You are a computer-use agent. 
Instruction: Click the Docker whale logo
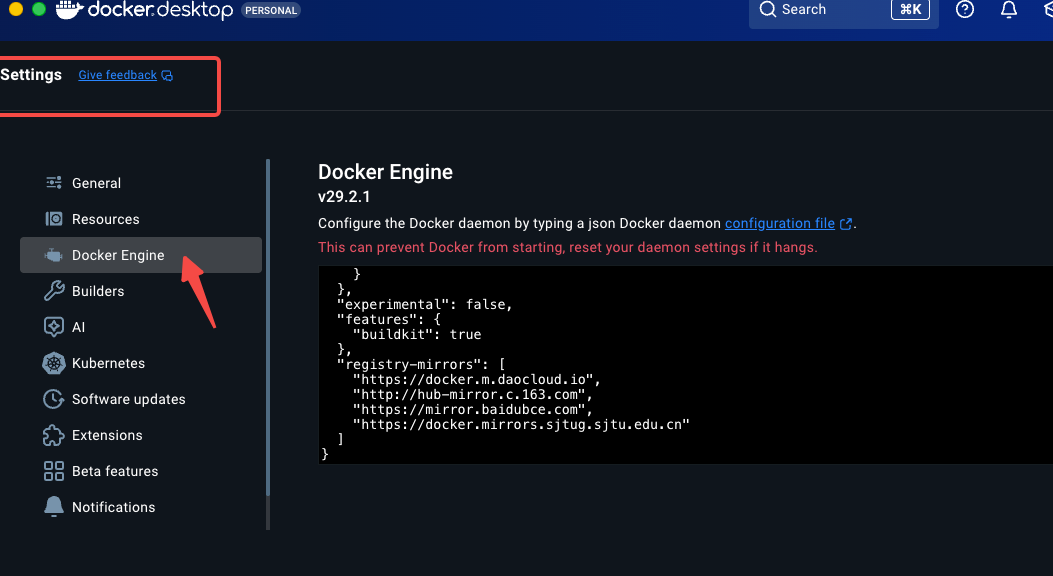tap(69, 9)
